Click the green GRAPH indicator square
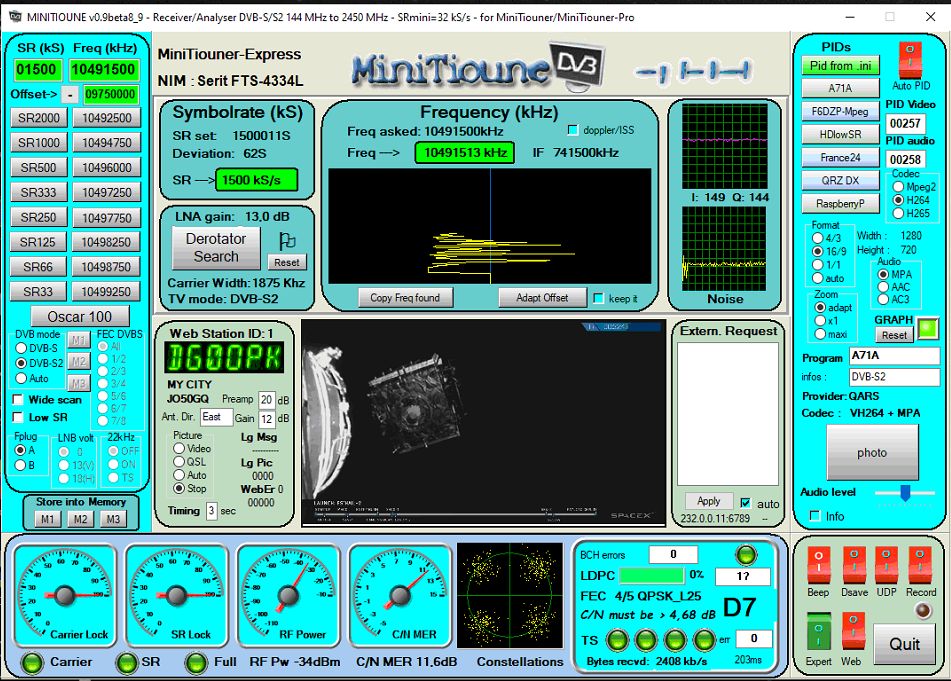The height and width of the screenshot is (681, 951). [927, 329]
